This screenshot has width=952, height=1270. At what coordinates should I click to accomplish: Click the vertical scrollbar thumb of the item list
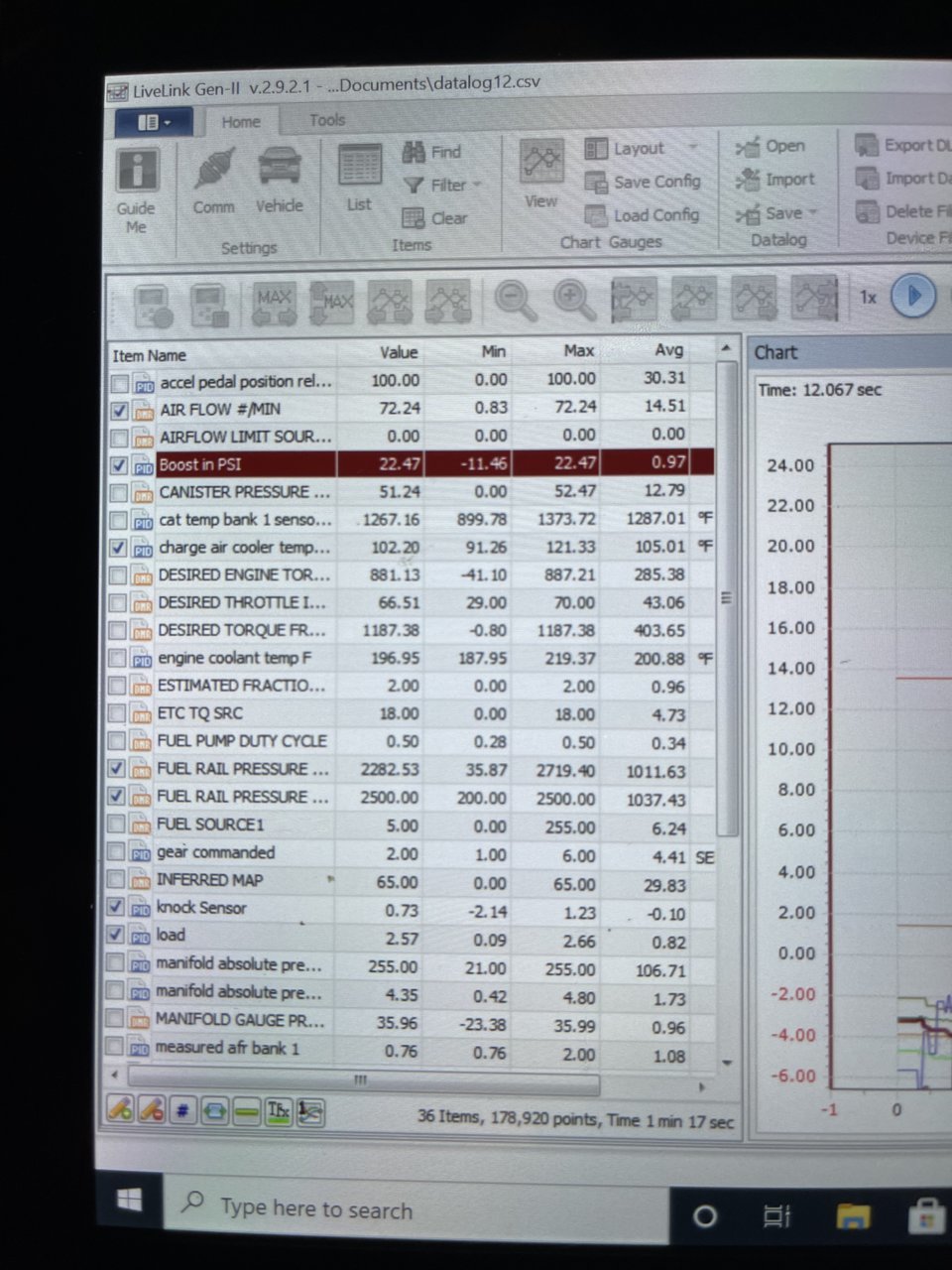728,598
